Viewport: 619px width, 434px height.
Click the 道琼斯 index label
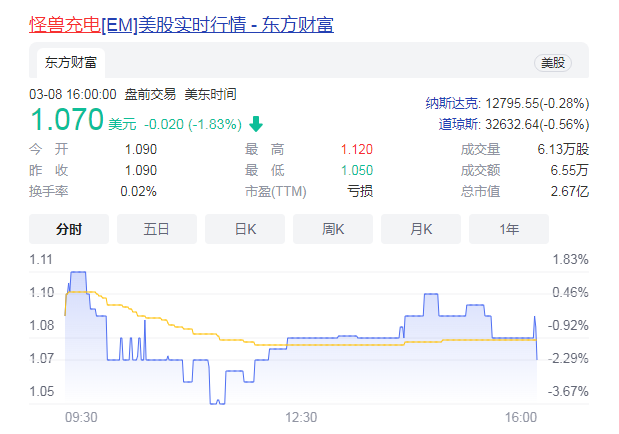click(x=459, y=124)
